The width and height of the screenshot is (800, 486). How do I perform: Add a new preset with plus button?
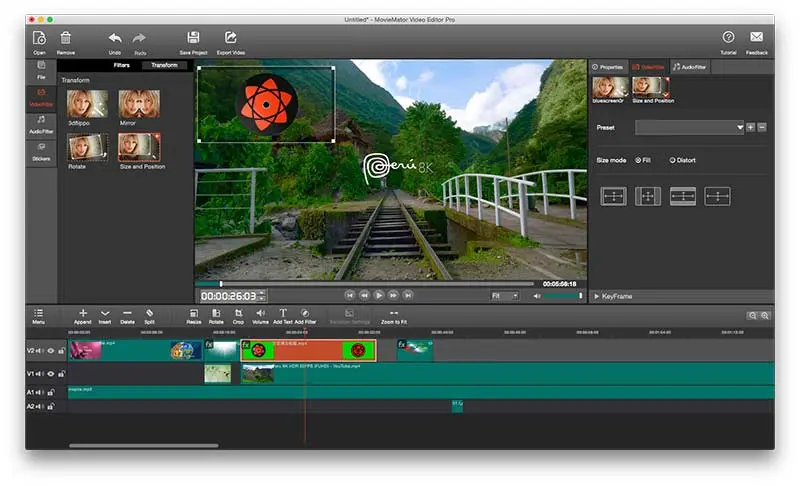(751, 127)
